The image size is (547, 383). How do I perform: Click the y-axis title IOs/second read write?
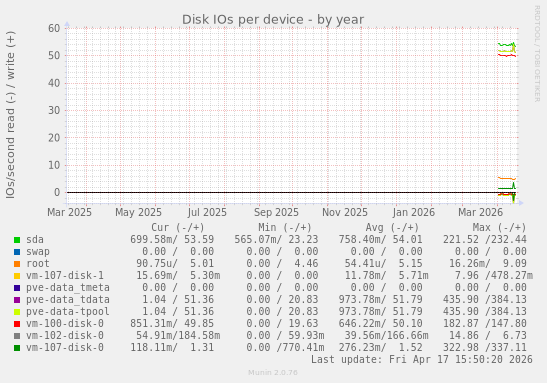pos(10,115)
